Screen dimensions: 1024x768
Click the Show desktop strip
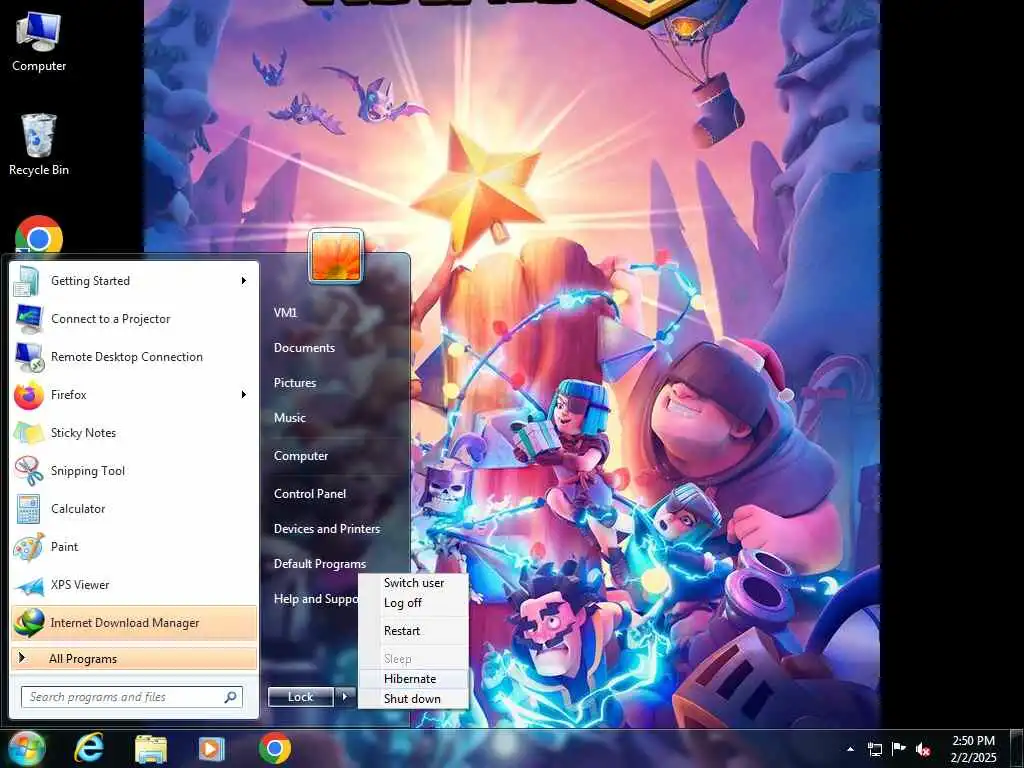[1017, 748]
